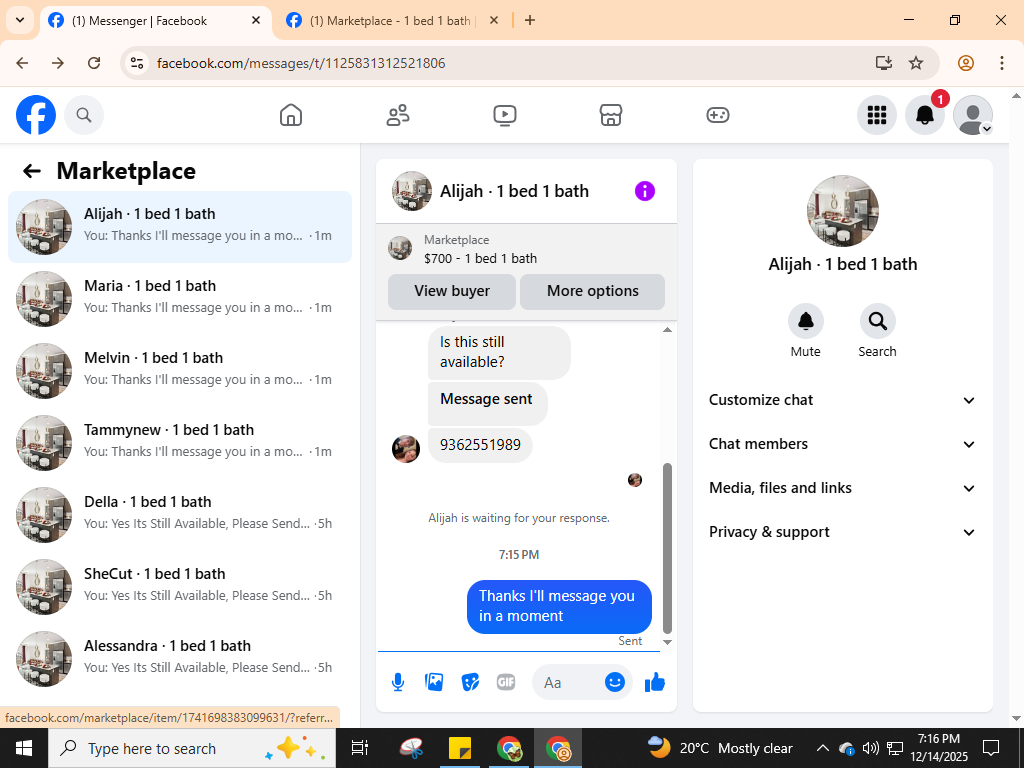Open the $700 - 1 bed 1 bath listing

[x=480, y=259]
